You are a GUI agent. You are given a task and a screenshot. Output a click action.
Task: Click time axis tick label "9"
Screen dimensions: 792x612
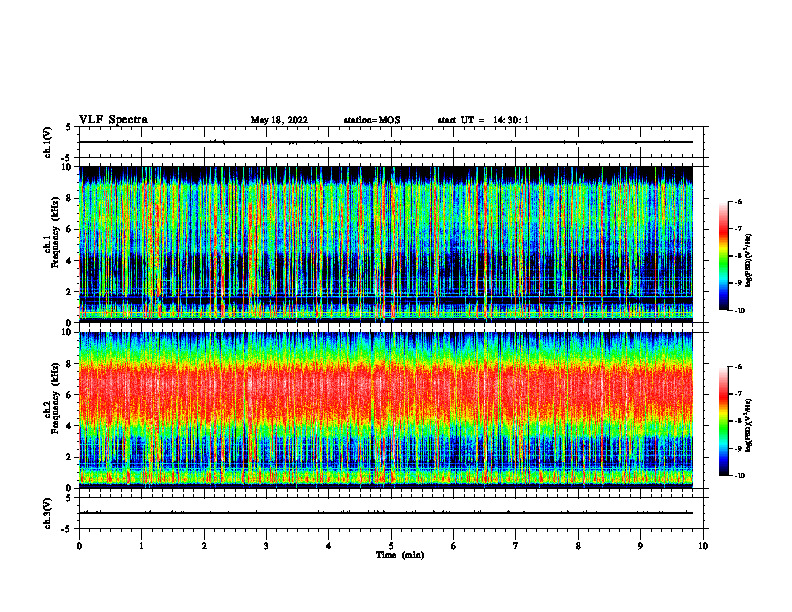click(640, 546)
